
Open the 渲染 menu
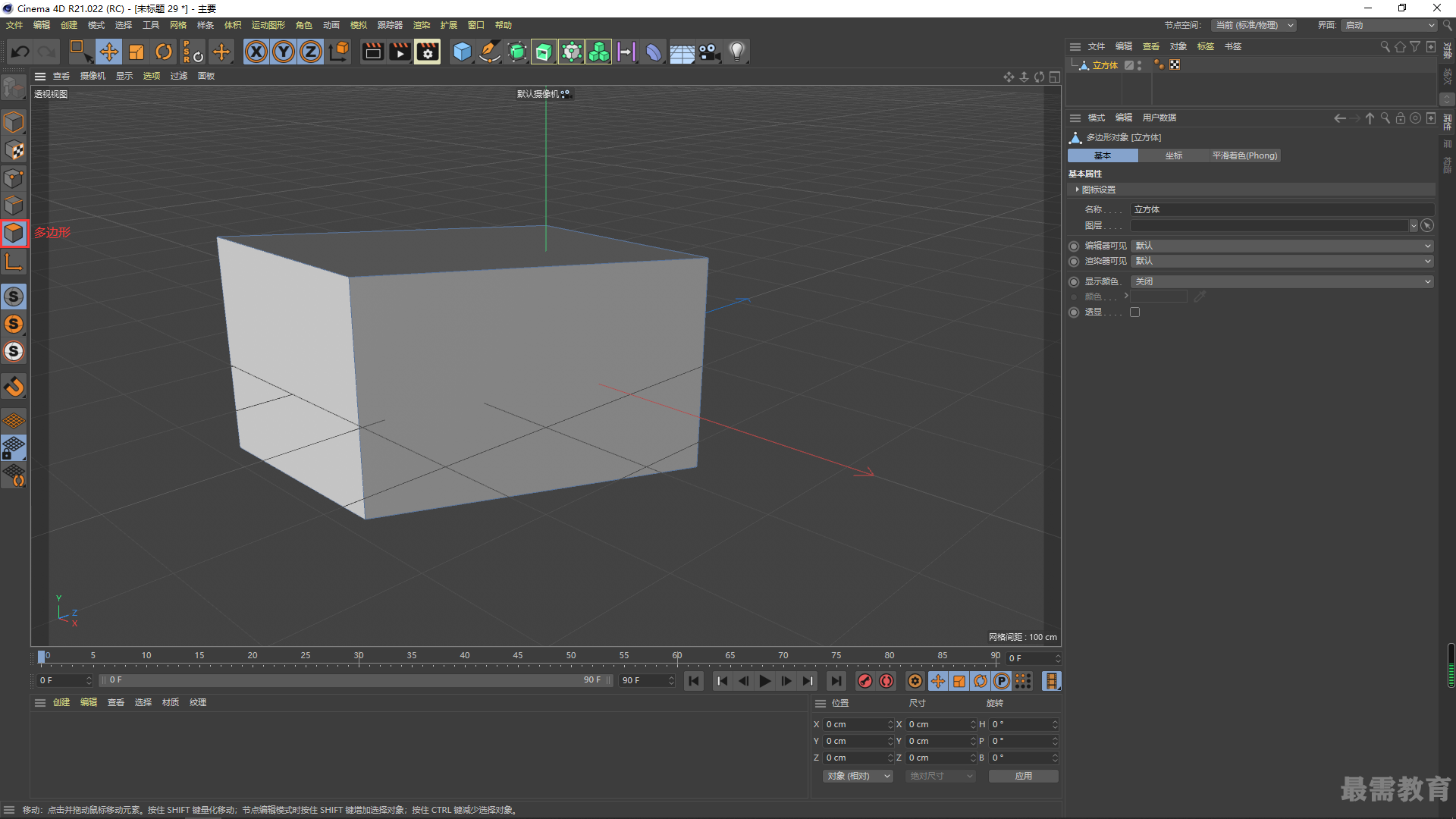point(422,26)
